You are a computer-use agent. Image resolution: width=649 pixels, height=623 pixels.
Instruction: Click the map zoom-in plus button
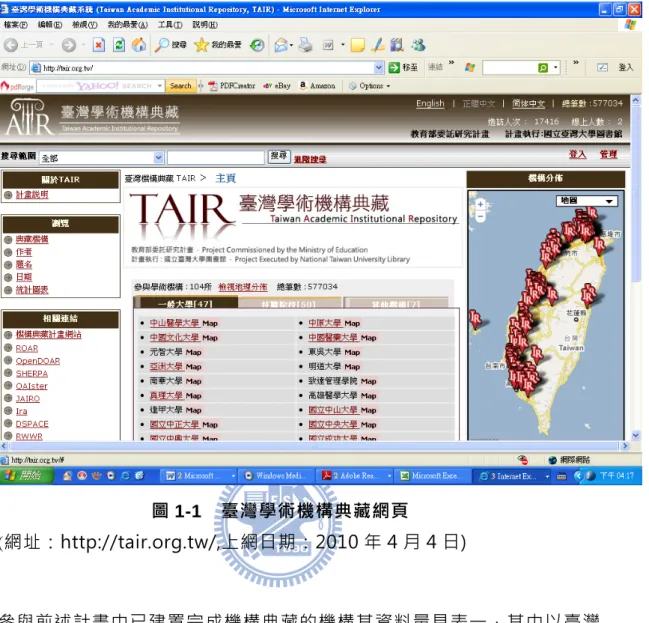(480, 204)
